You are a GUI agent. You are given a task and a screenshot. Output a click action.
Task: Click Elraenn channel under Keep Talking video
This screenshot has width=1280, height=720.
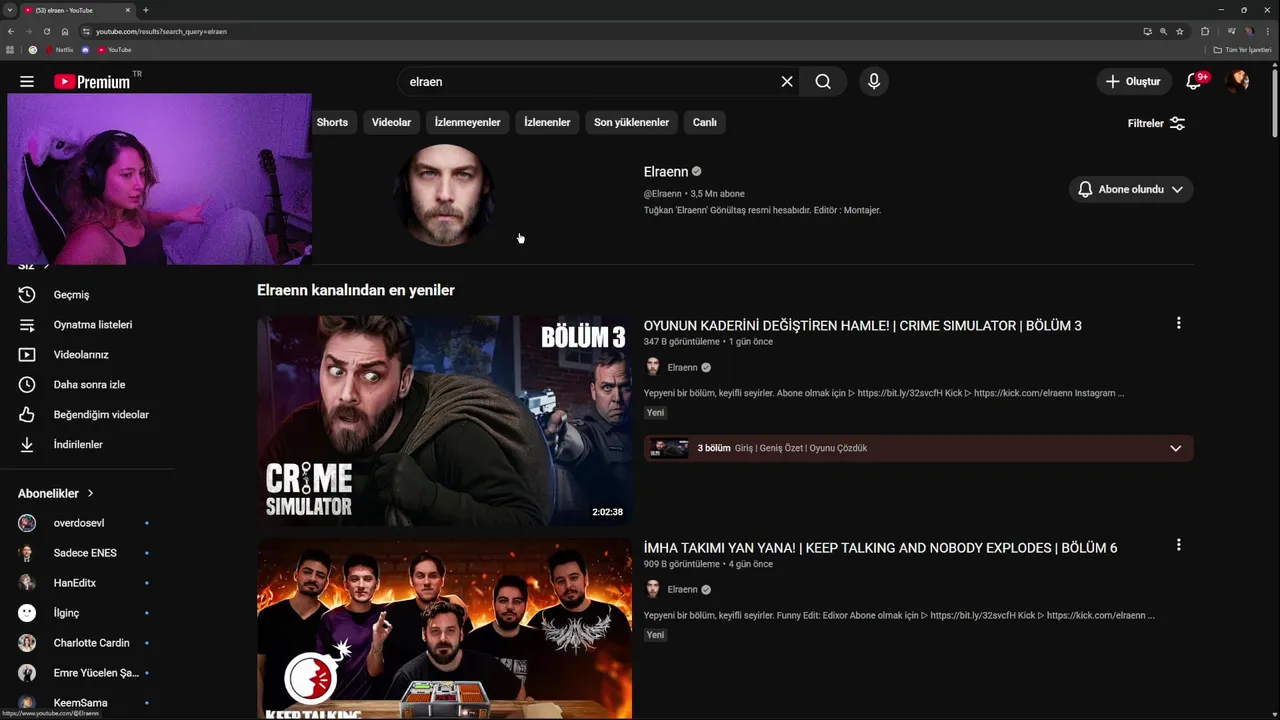click(682, 589)
